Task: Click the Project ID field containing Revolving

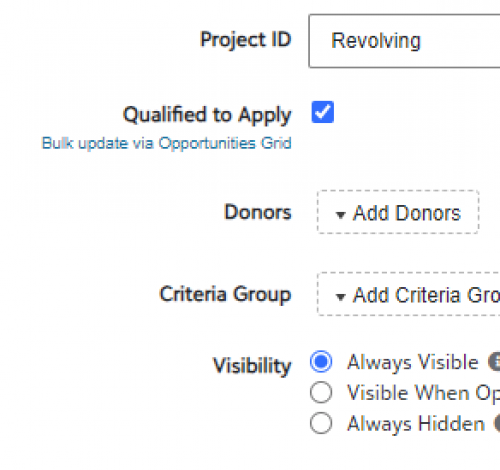Action: tap(404, 41)
